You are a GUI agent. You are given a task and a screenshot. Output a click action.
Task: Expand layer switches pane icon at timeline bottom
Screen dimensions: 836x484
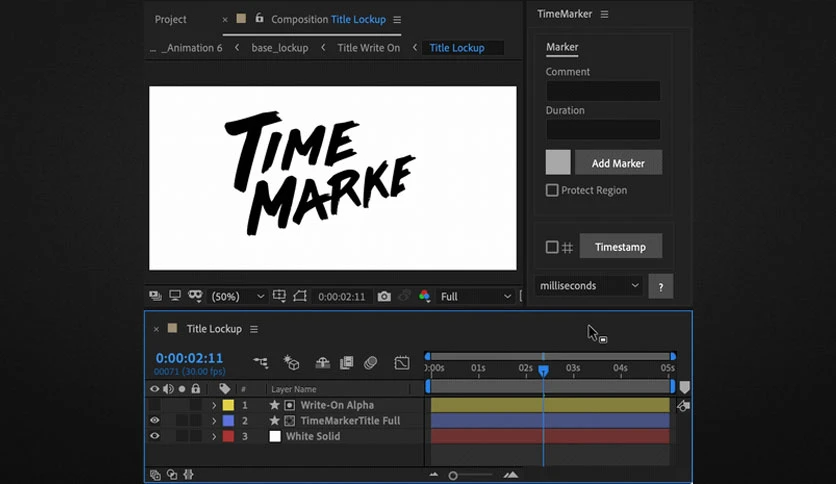tap(155, 474)
